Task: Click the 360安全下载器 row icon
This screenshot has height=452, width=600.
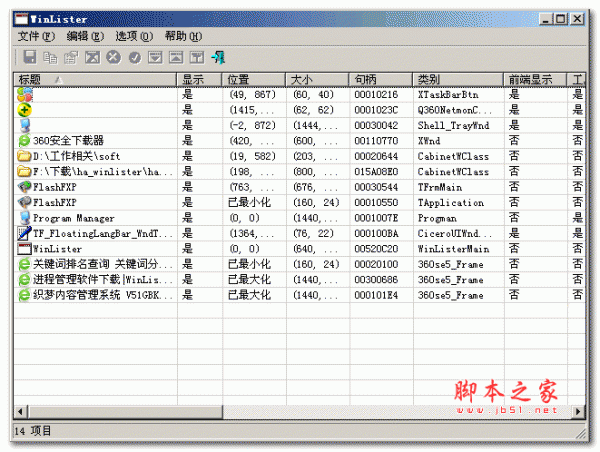Action: (24, 141)
